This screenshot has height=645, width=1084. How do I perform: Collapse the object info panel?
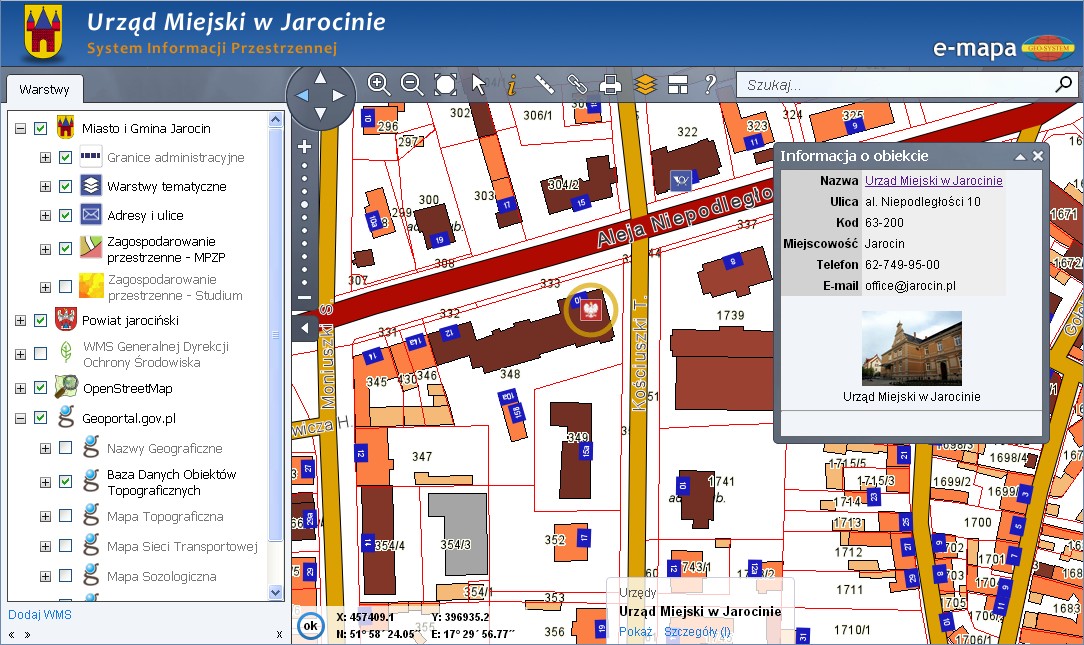pos(1020,157)
